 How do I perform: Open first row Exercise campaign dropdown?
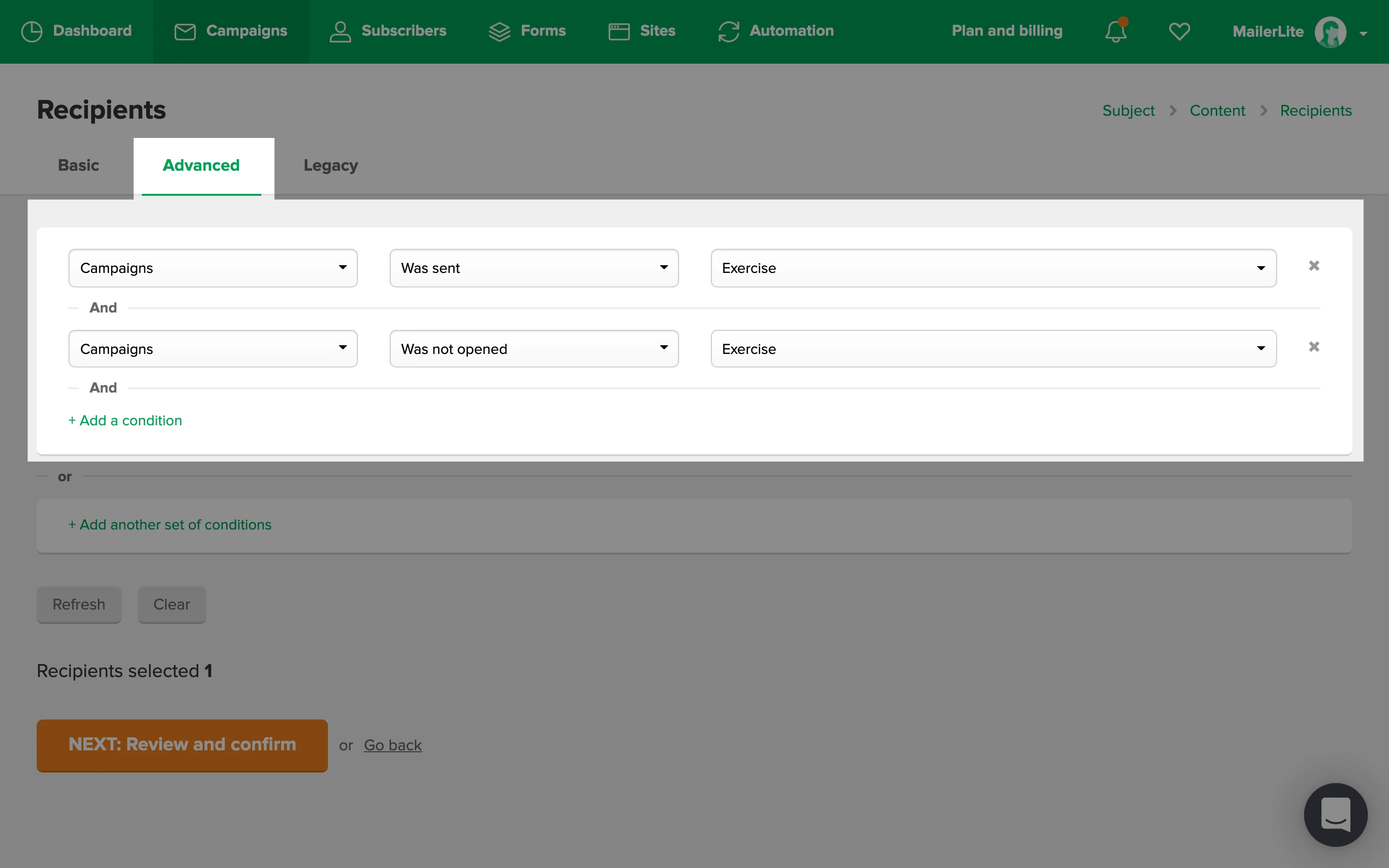[993, 268]
